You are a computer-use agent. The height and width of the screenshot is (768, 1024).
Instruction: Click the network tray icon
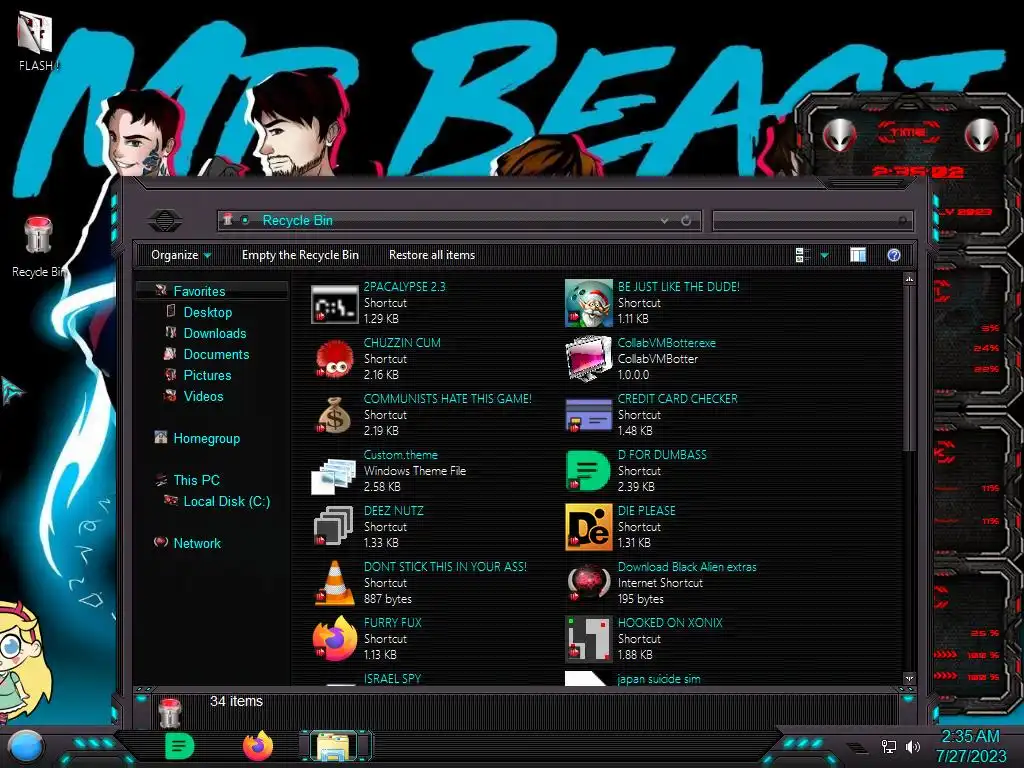[x=889, y=746]
